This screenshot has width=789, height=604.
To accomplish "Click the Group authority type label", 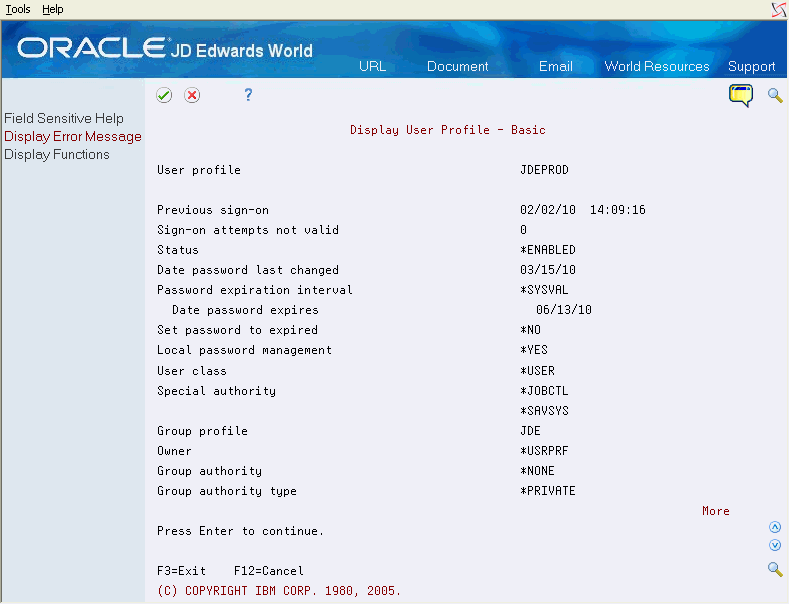I will tap(226, 491).
